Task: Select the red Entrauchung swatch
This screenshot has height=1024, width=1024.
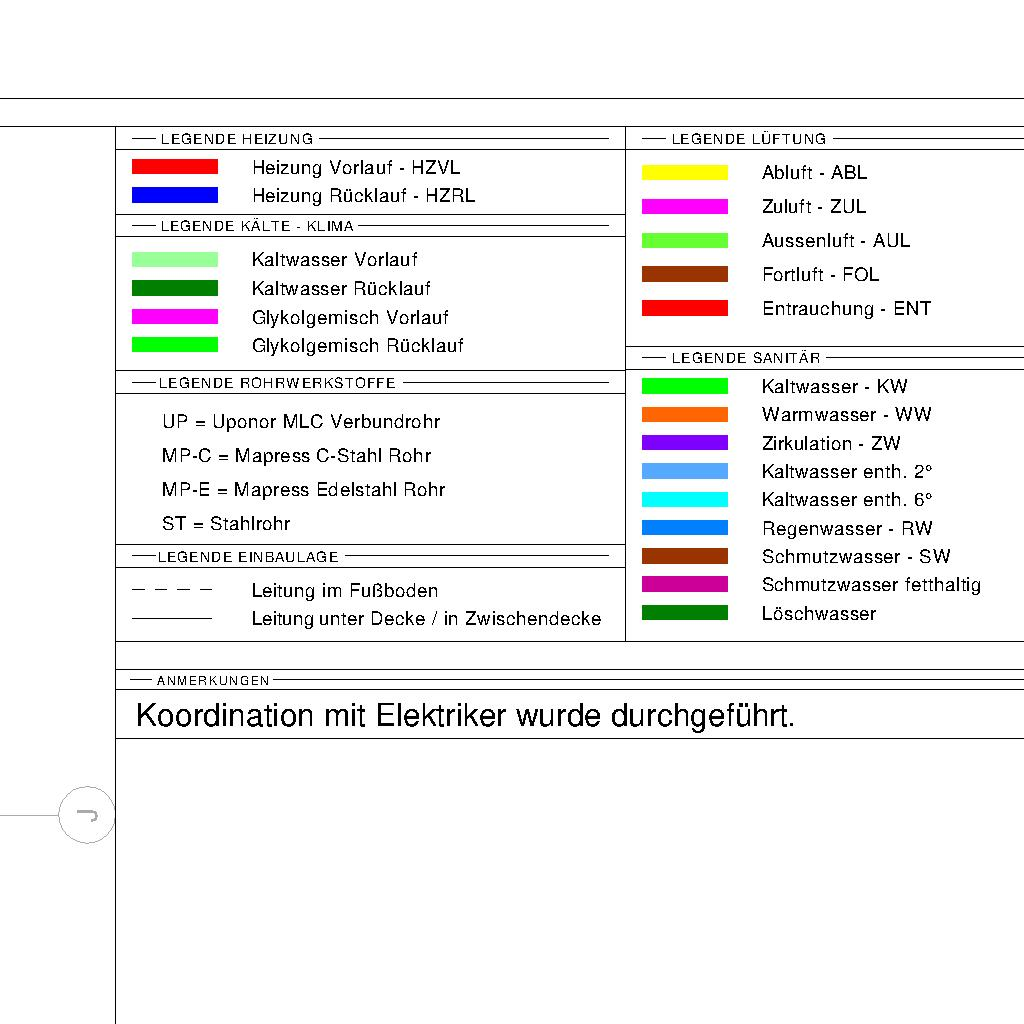Action: (x=684, y=308)
